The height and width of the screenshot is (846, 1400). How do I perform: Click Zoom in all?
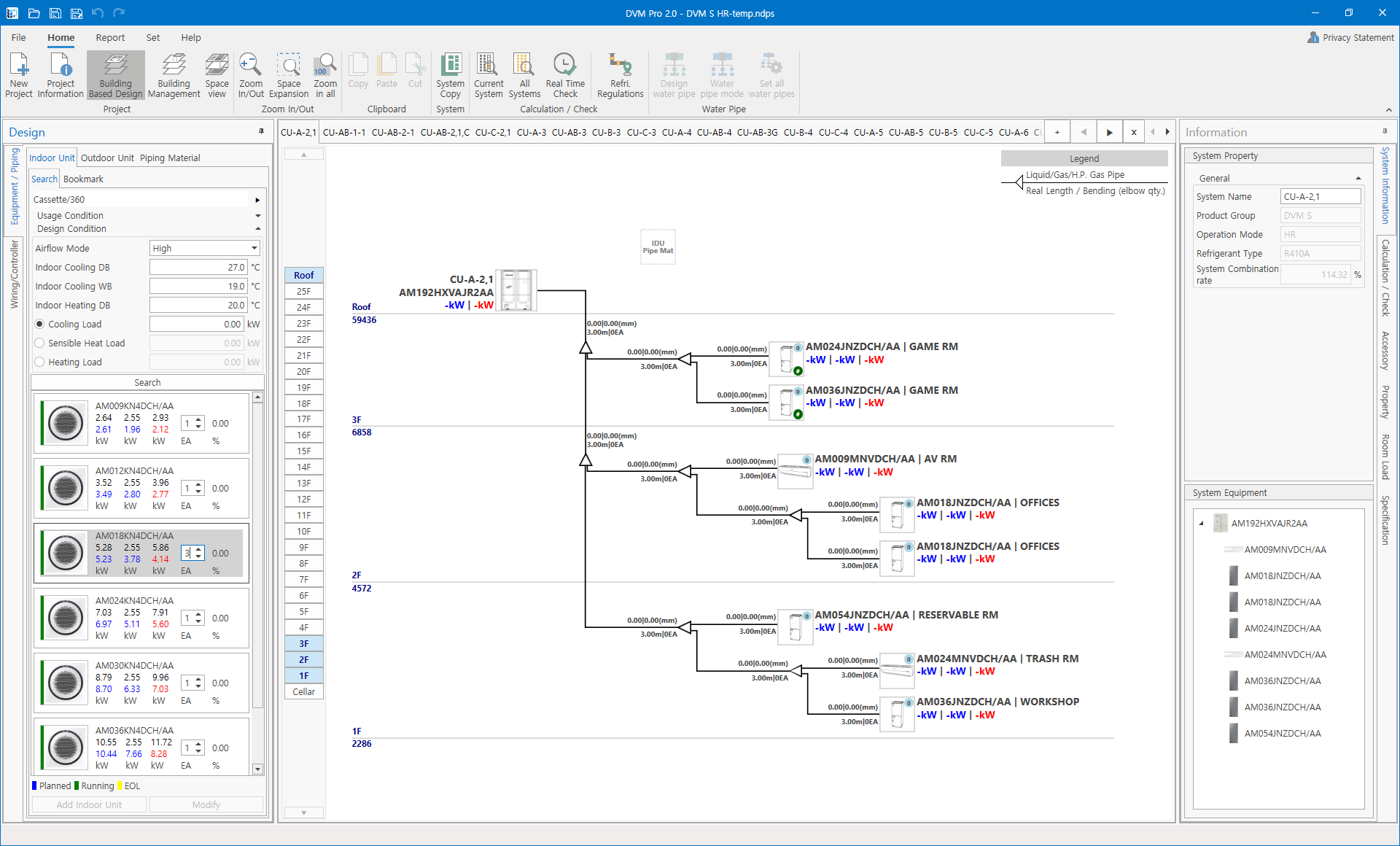[325, 75]
